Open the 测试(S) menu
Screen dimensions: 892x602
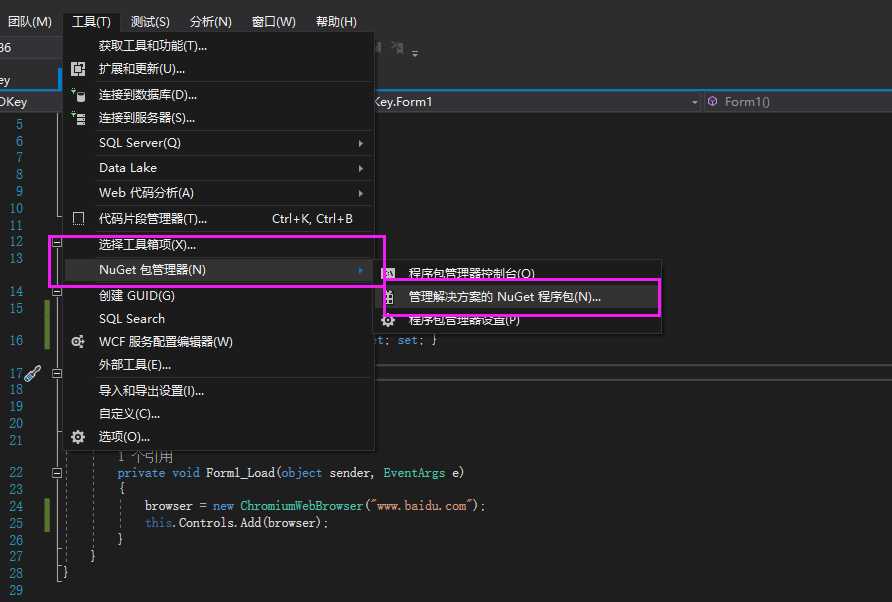point(150,22)
